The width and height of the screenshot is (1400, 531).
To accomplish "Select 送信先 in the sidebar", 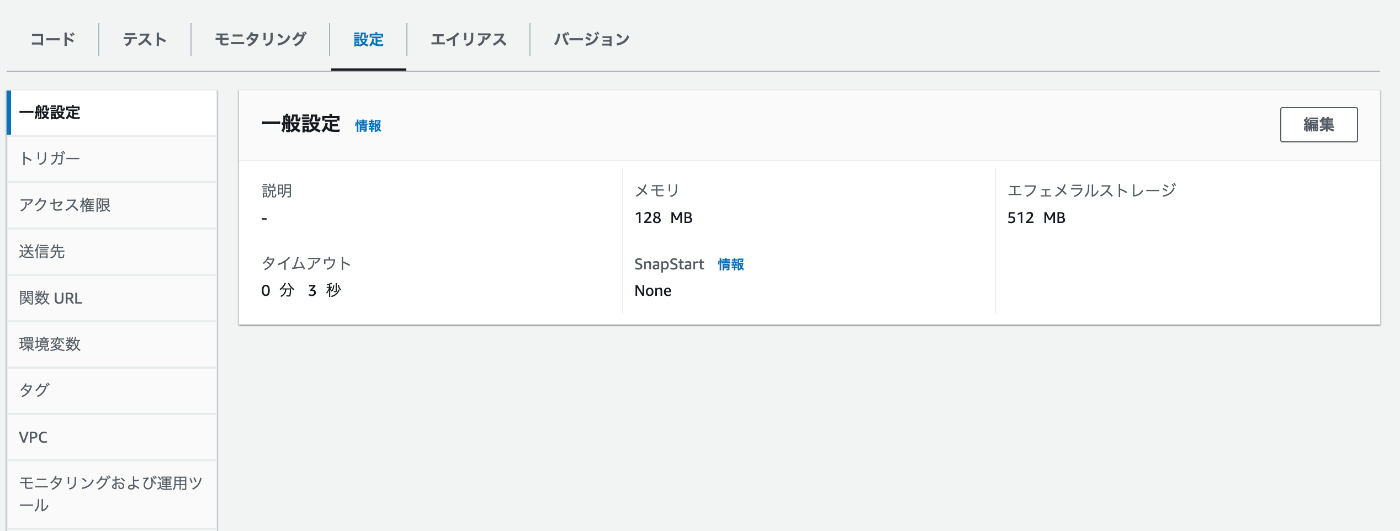I will pos(42,252).
